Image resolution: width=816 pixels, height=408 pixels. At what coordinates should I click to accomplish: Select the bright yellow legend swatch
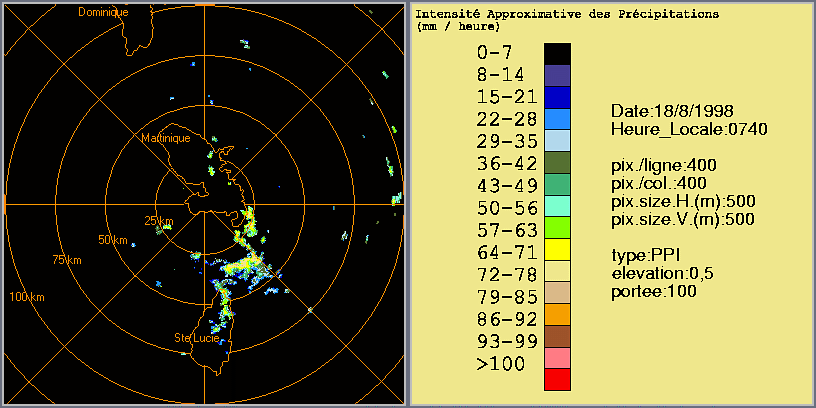tap(557, 250)
